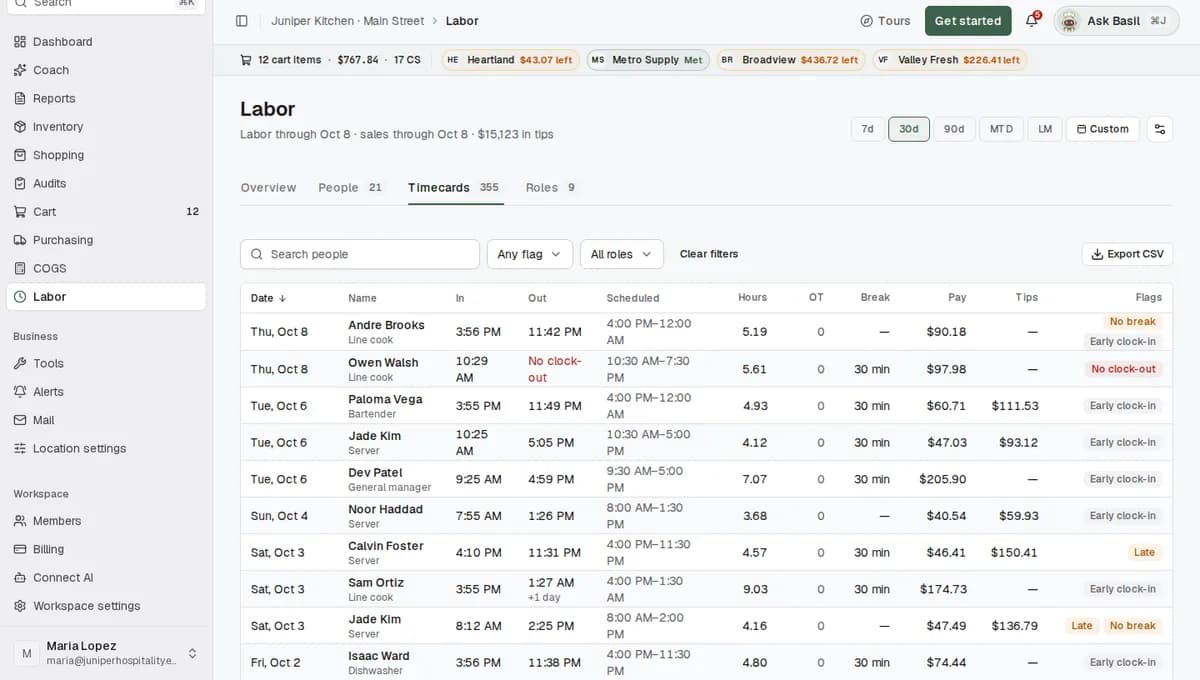Open Andre Brooks timecard row
The width and height of the screenshot is (1200, 680).
click(x=706, y=332)
